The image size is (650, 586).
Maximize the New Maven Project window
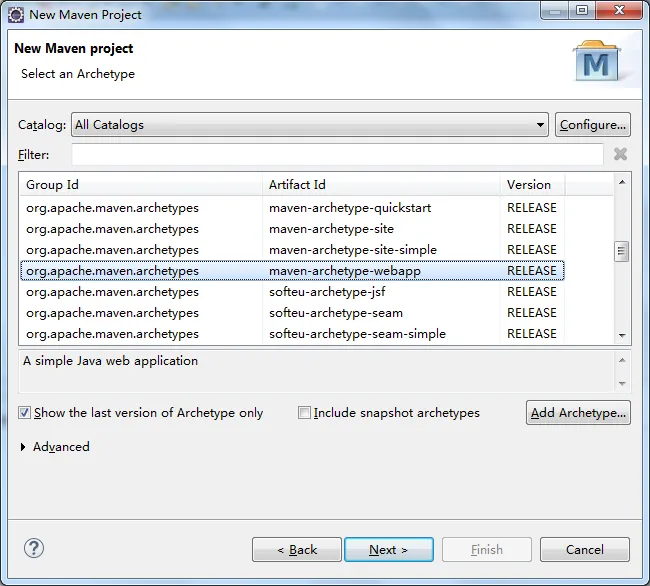(x=582, y=10)
